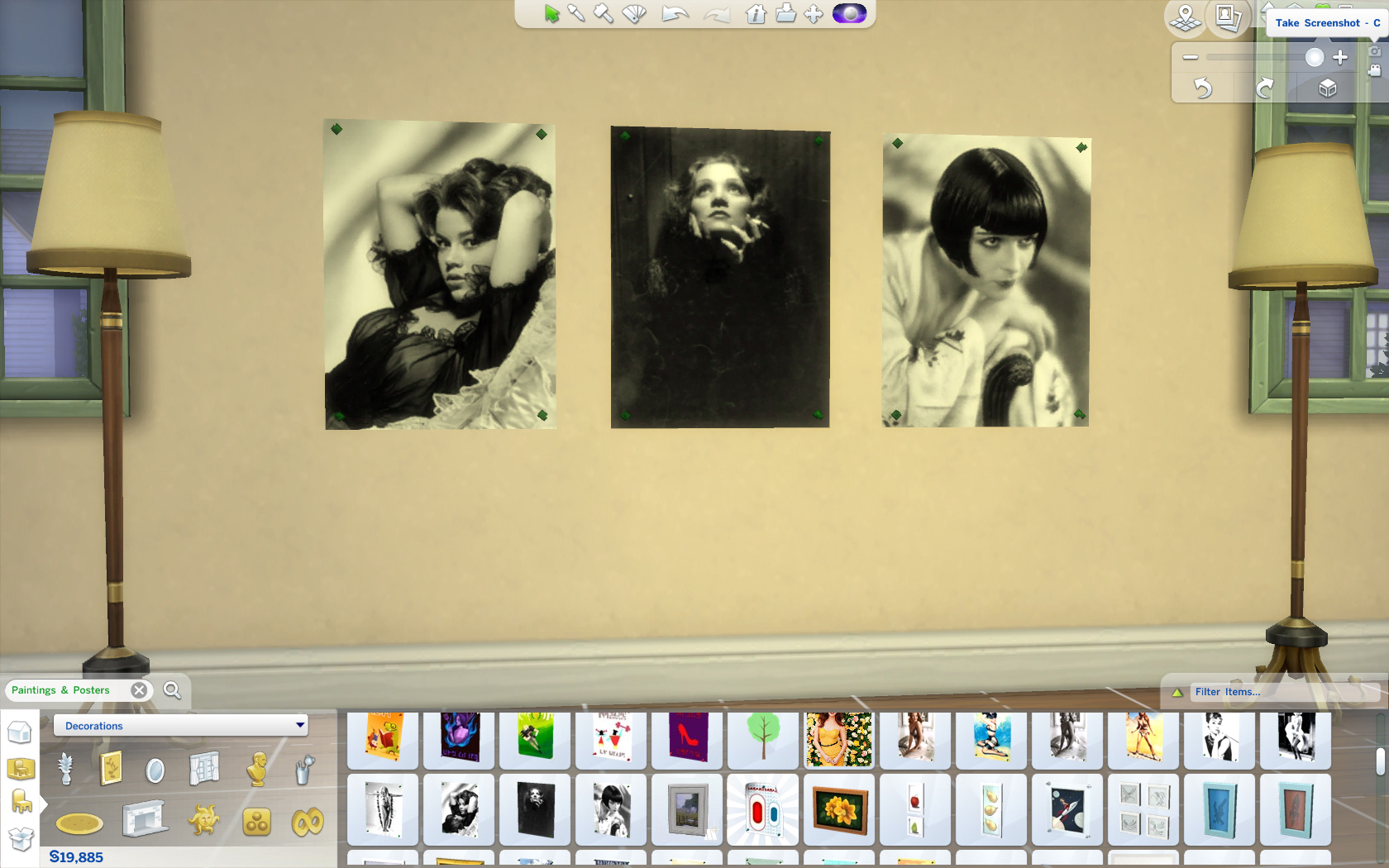This screenshot has height=868, width=1389.
Task: Open the Decorations category dropdown
Action: click(180, 726)
